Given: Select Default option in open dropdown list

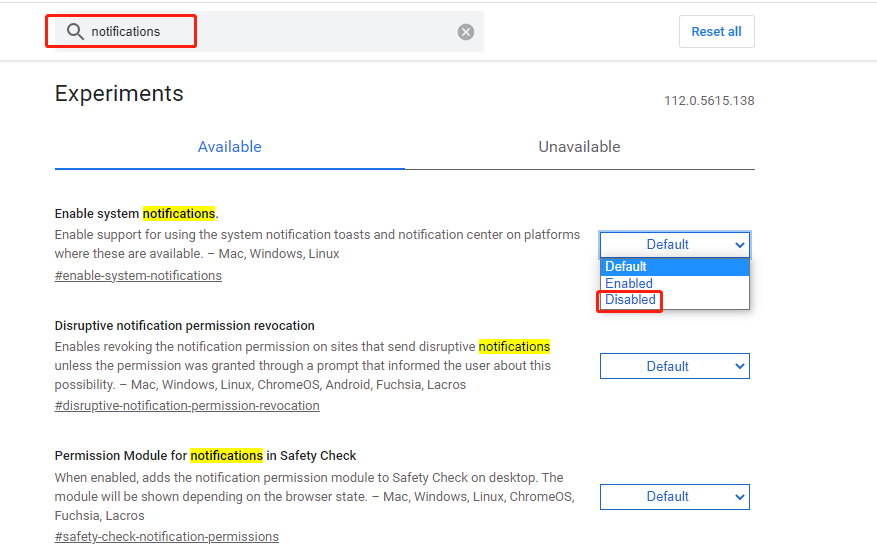Looking at the screenshot, I should click(x=627, y=267).
